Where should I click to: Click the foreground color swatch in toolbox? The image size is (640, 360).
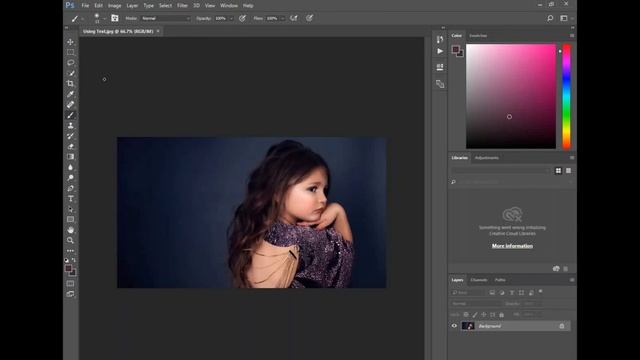pos(69,269)
